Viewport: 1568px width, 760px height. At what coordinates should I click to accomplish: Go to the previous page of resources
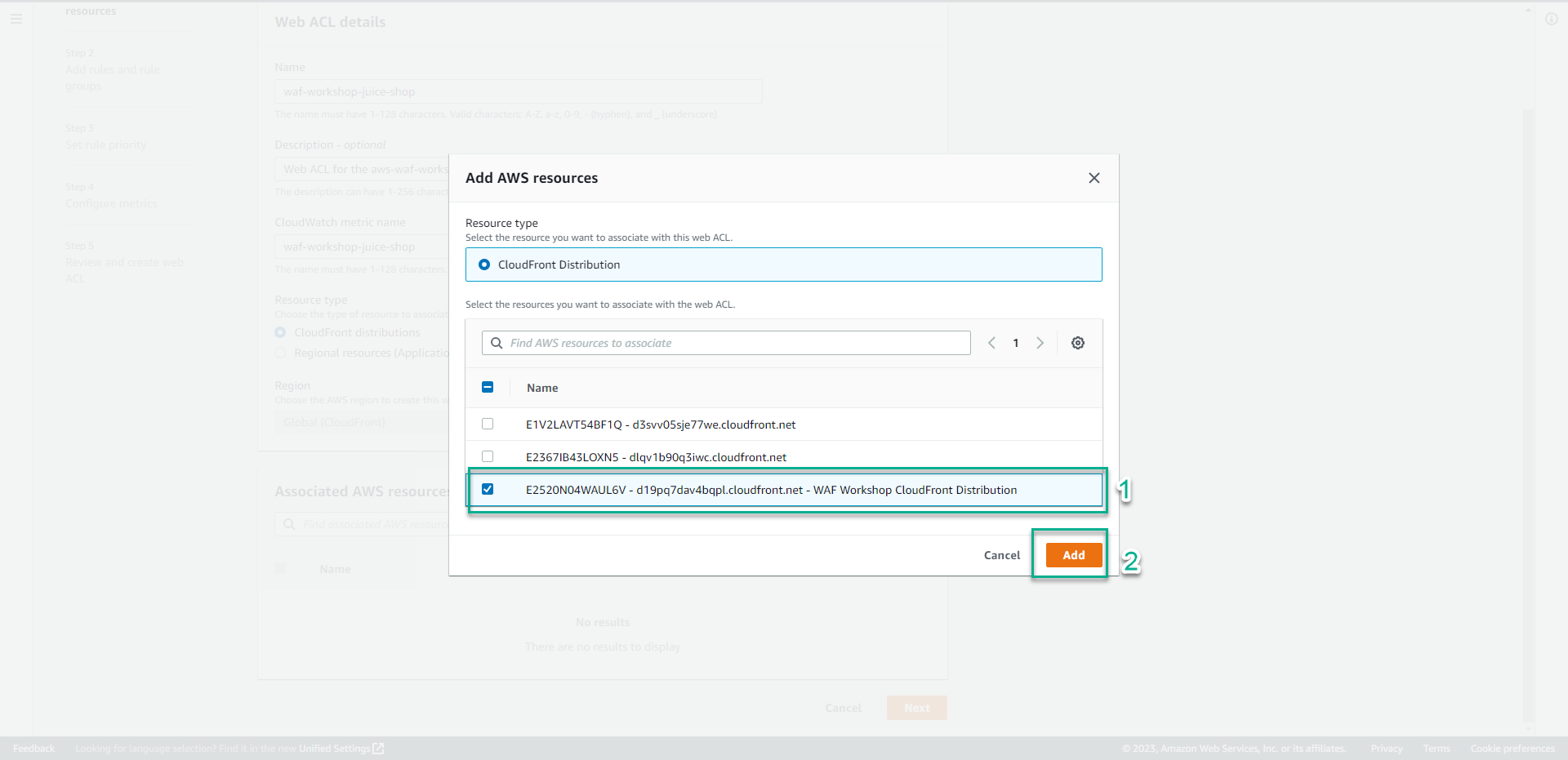[x=991, y=343]
